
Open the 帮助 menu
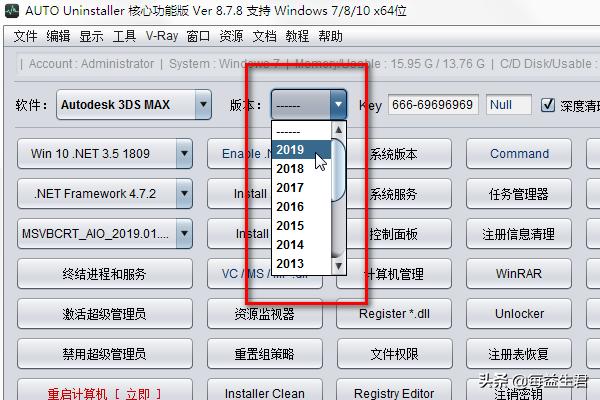(330, 36)
